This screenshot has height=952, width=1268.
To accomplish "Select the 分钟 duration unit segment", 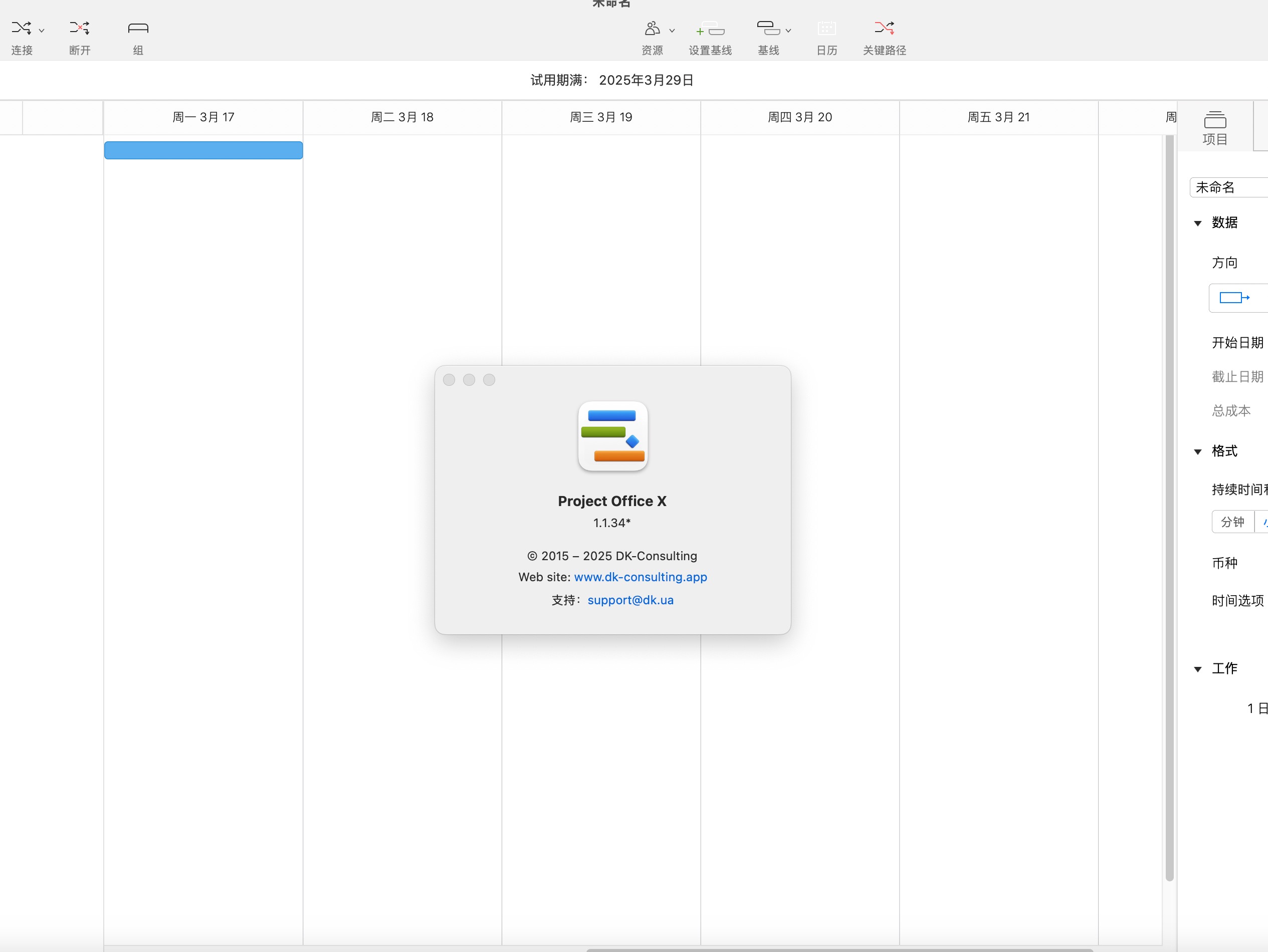I will [1232, 522].
